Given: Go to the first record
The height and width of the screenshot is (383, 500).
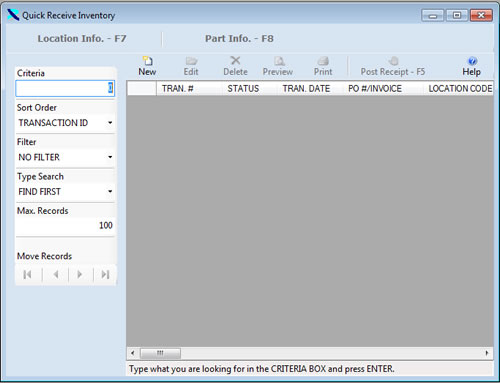Looking at the screenshot, I should tap(28, 275).
